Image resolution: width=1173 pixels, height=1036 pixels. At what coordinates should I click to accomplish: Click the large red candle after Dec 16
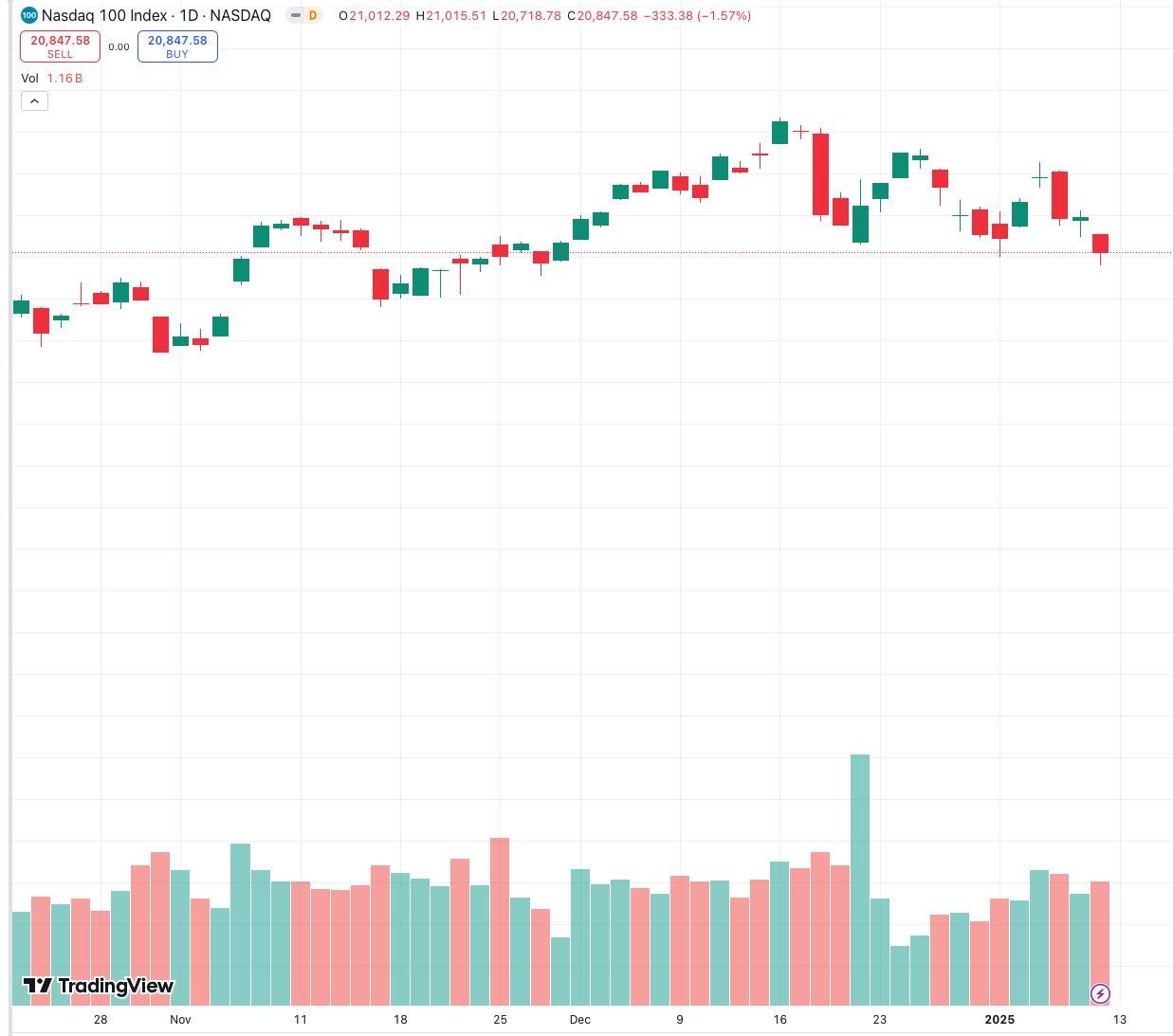tap(820, 174)
